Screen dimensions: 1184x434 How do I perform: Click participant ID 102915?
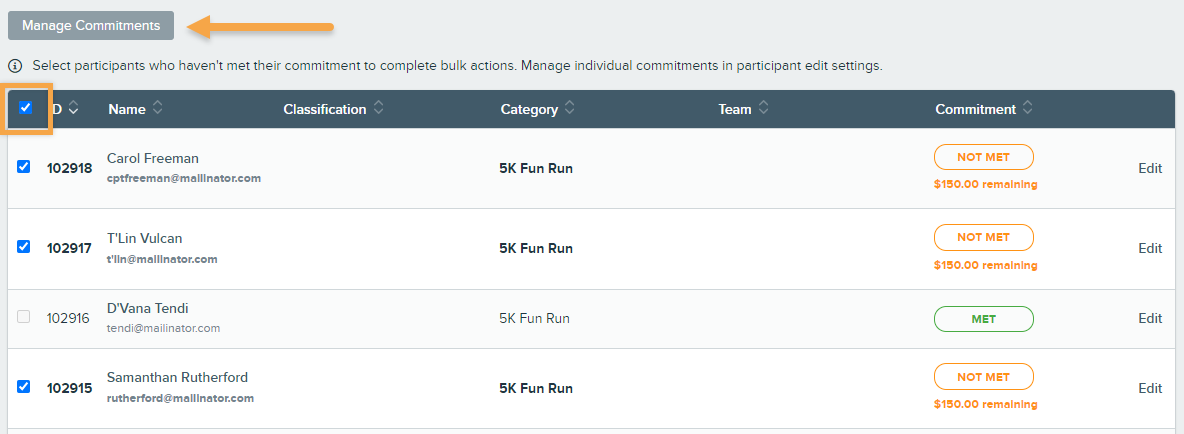coord(69,389)
